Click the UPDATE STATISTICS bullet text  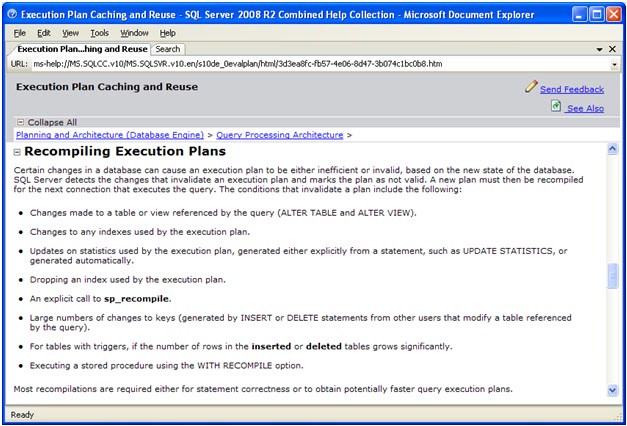tap(298, 256)
